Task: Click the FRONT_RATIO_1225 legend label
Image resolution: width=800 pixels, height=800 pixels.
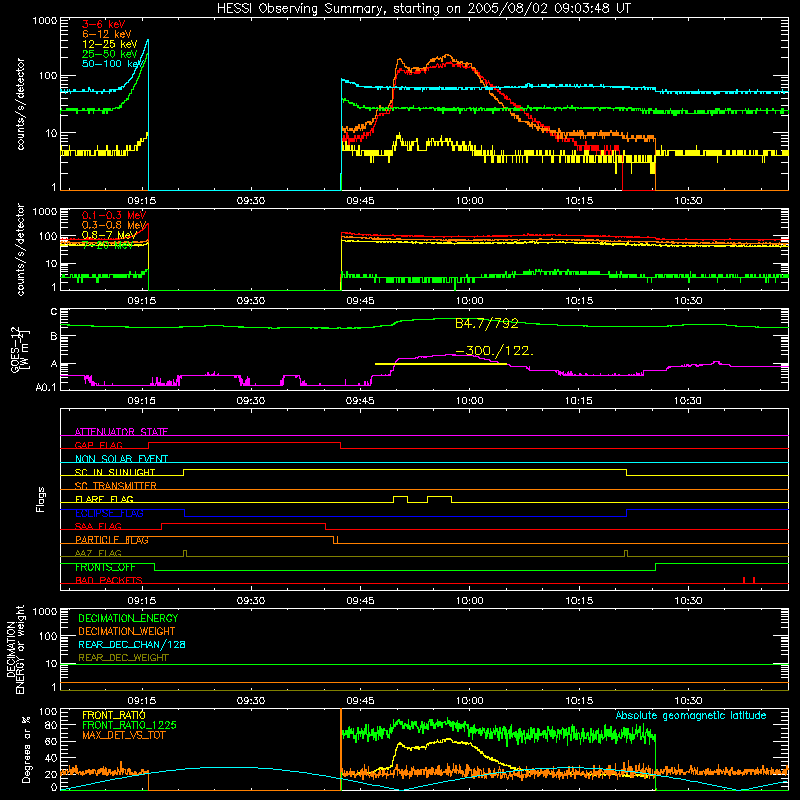Action: pyautogui.click(x=130, y=725)
